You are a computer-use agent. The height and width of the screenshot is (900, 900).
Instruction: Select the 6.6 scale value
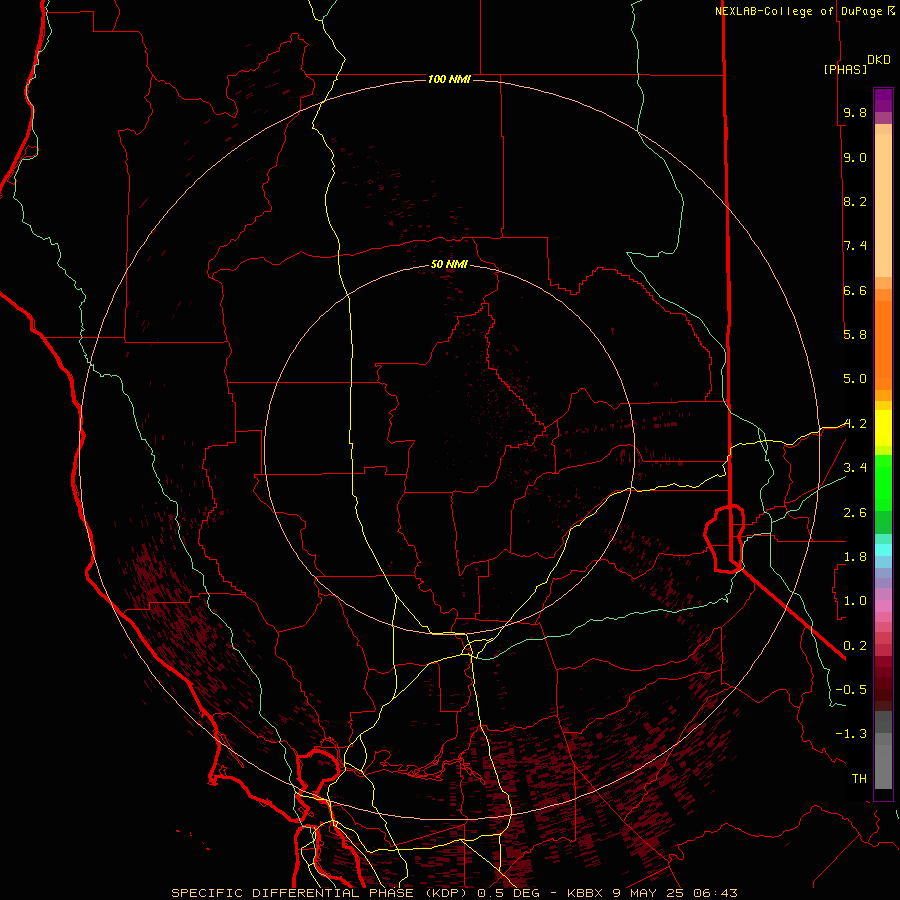855,290
